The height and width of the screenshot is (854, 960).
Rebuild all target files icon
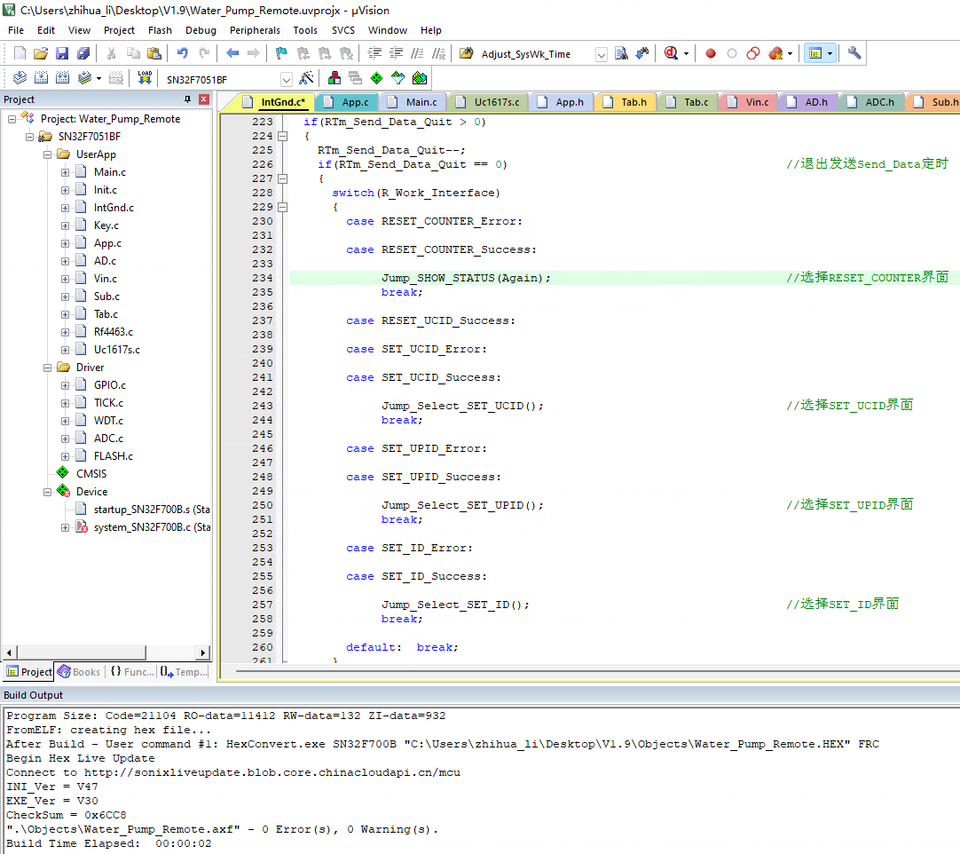62,78
